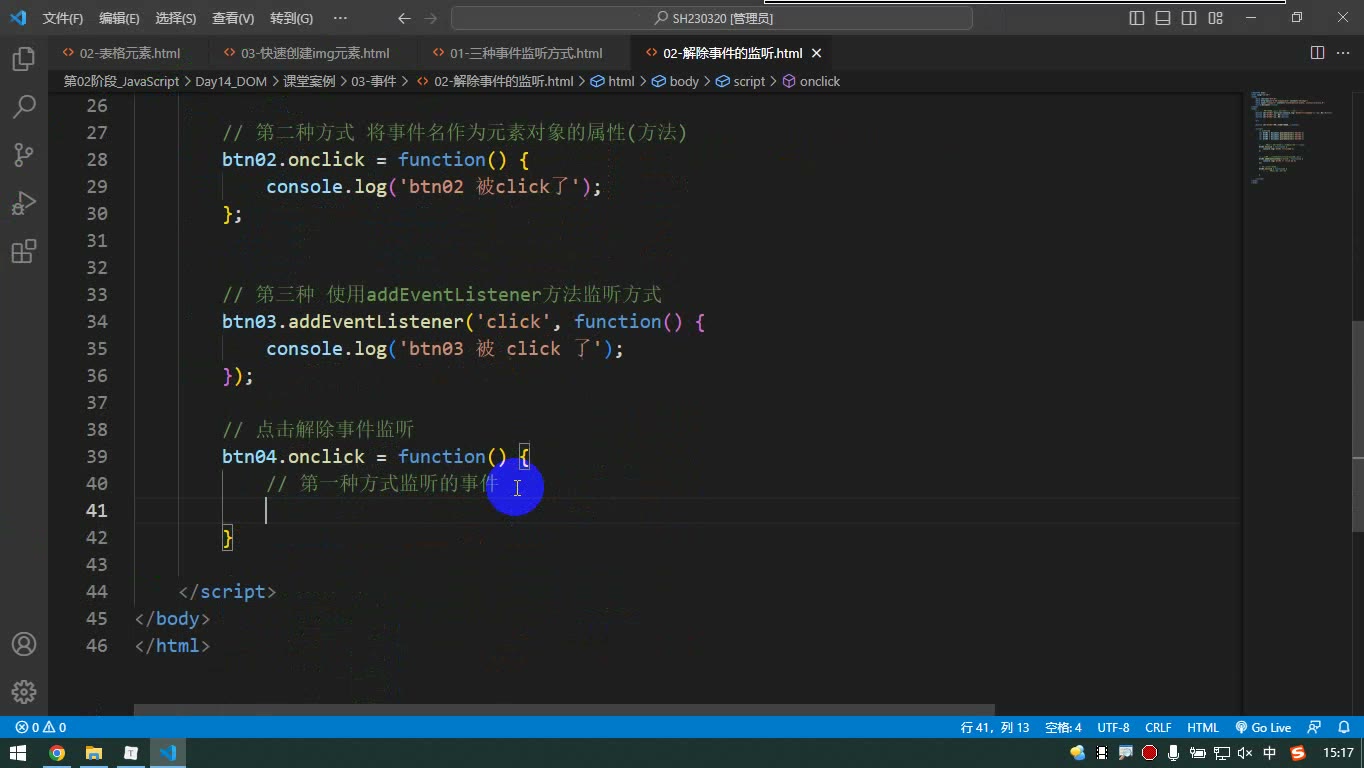Open Google Chrome from the taskbar
The image size is (1364, 768).
tap(57, 753)
